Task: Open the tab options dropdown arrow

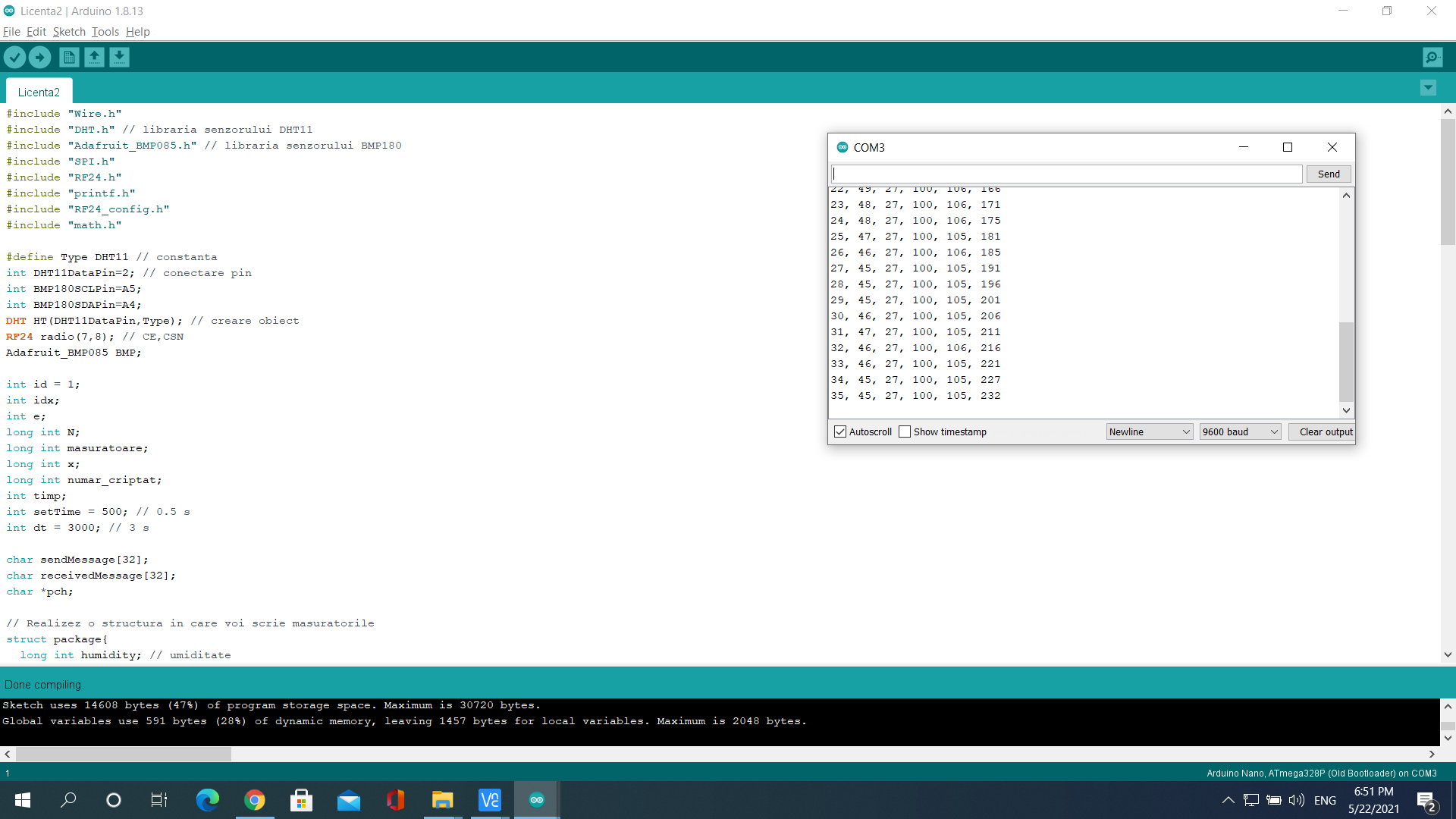Action: pos(1428,88)
